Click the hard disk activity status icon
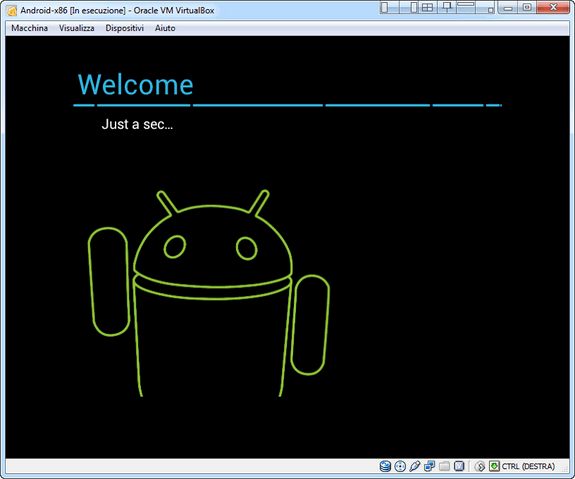 point(385,466)
